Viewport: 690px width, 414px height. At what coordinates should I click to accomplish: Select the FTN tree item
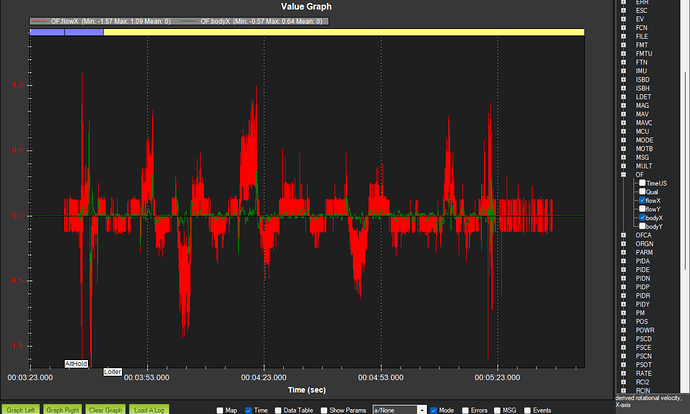pyautogui.click(x=641, y=62)
